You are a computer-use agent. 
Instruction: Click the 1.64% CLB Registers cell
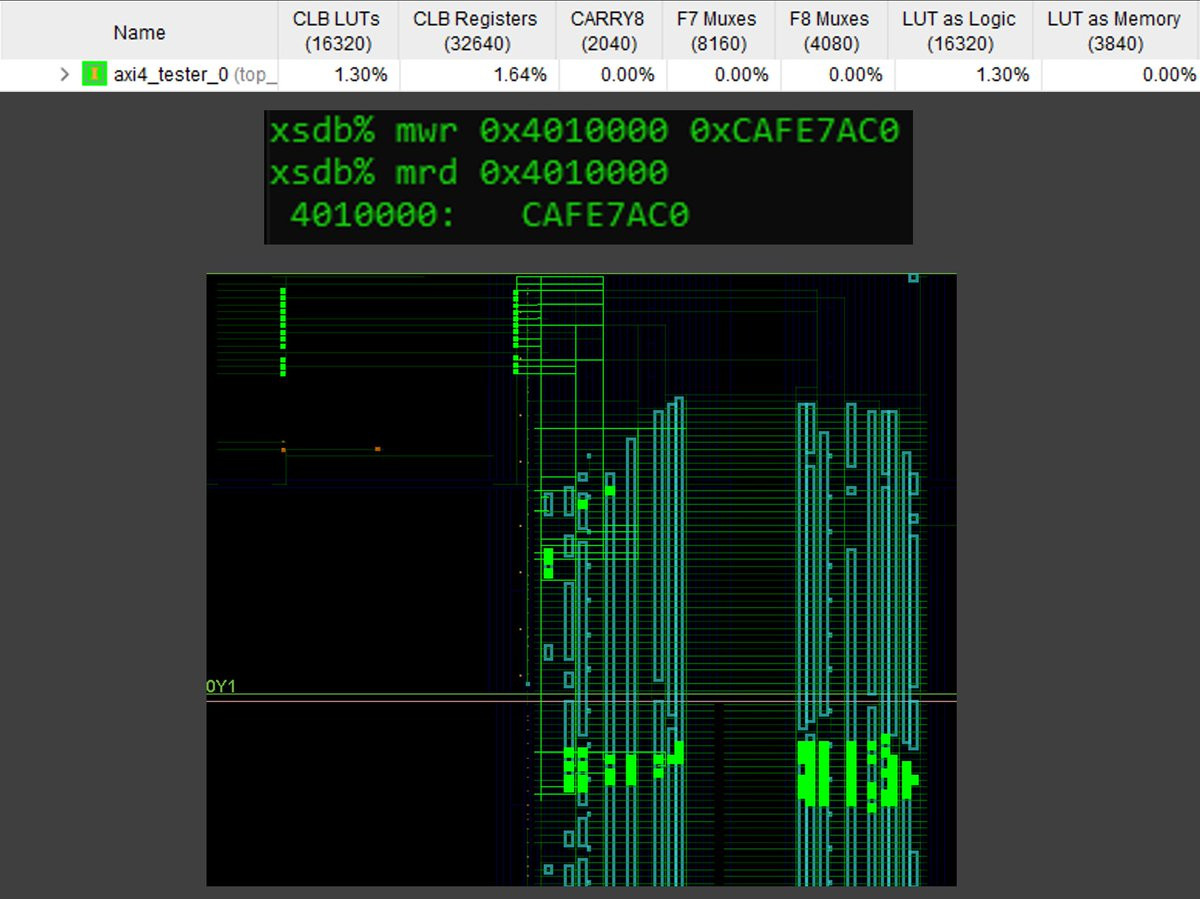(478, 75)
